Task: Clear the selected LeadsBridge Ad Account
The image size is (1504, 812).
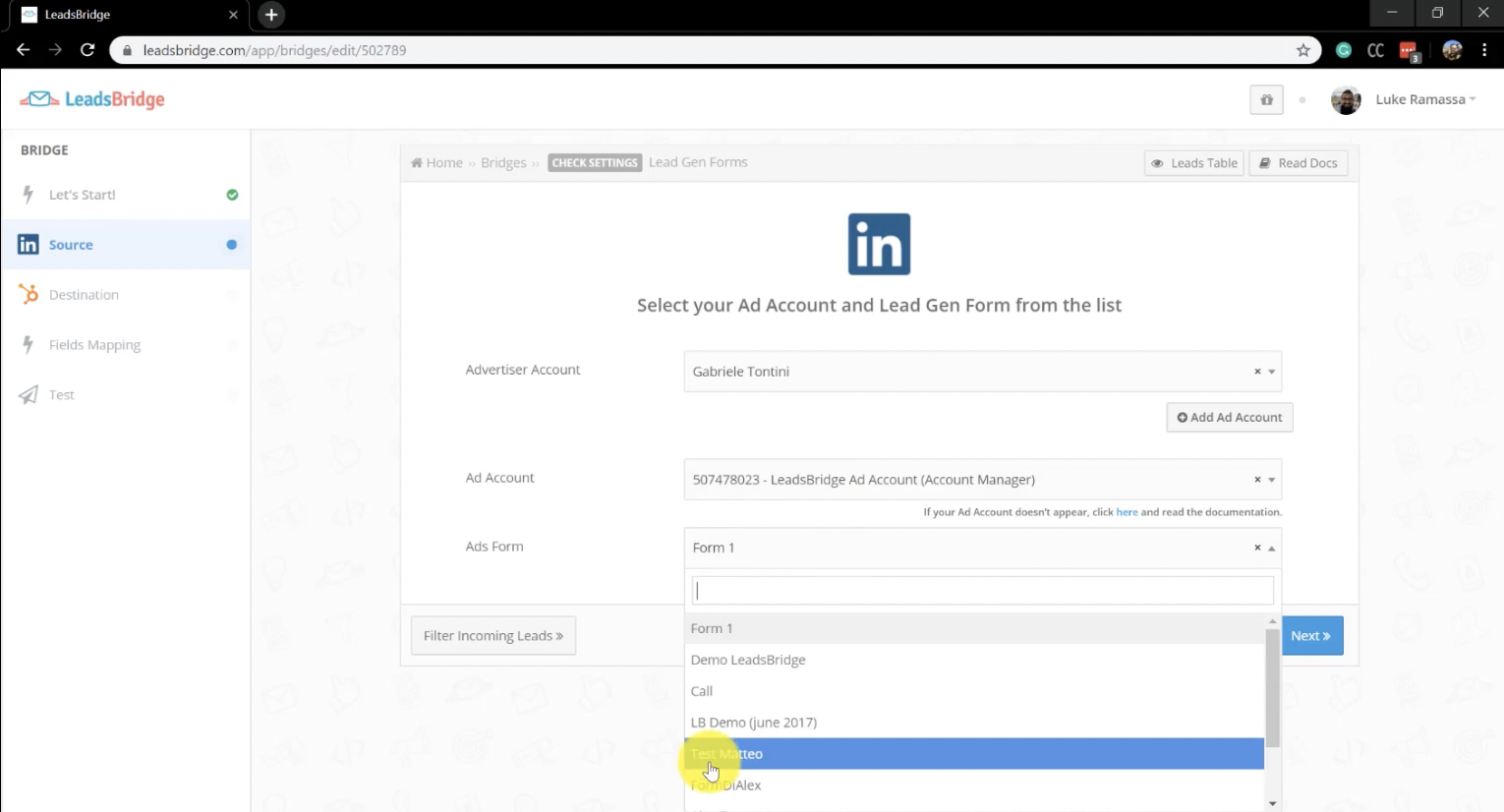Action: pos(1257,480)
